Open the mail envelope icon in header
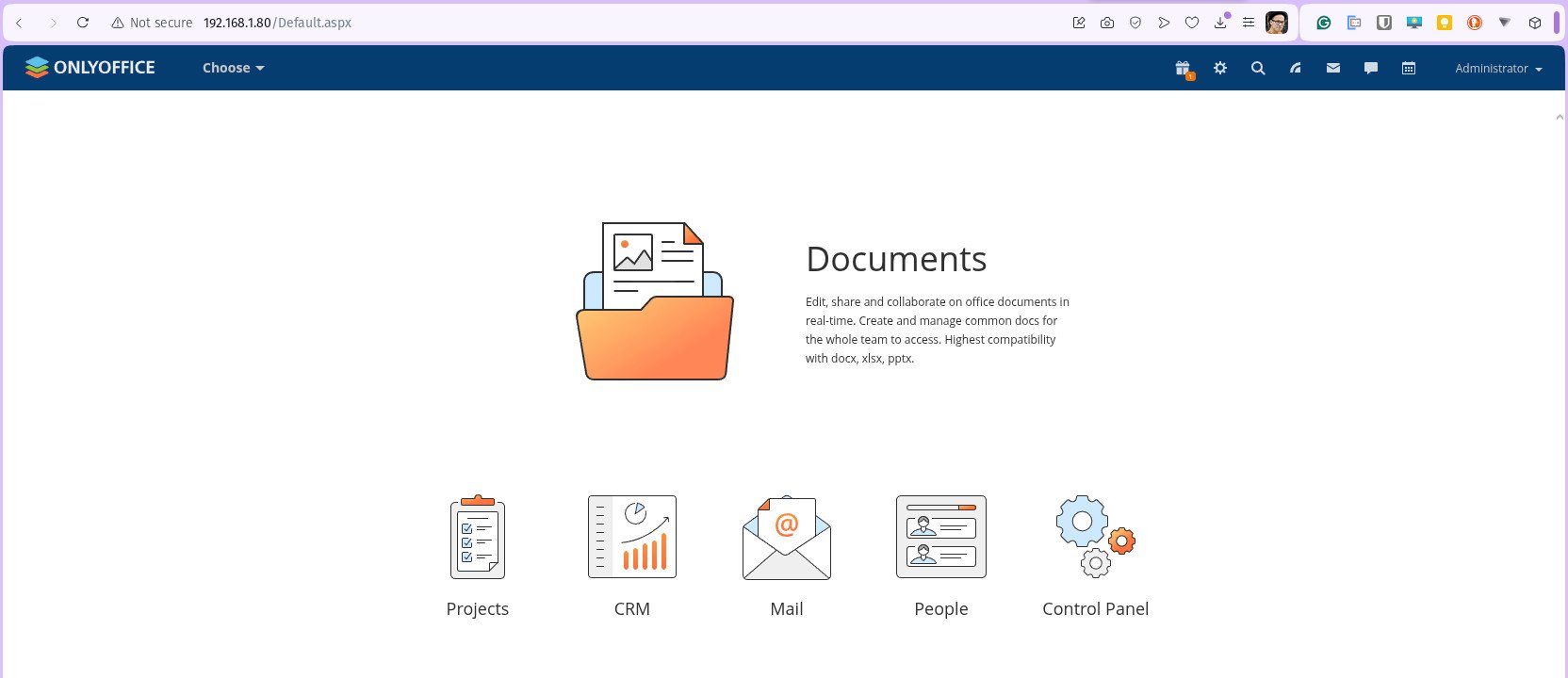Screen dimensions: 1568x678 (x=1333, y=68)
